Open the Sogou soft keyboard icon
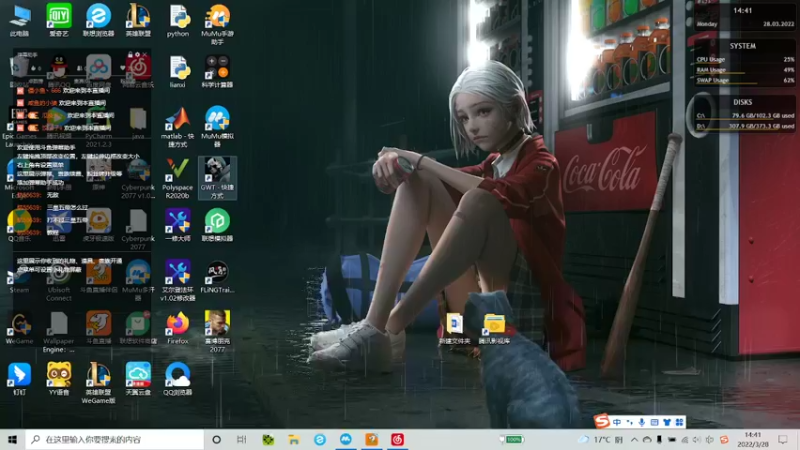Viewport: 800px width, 450px height. pyautogui.click(x=655, y=422)
